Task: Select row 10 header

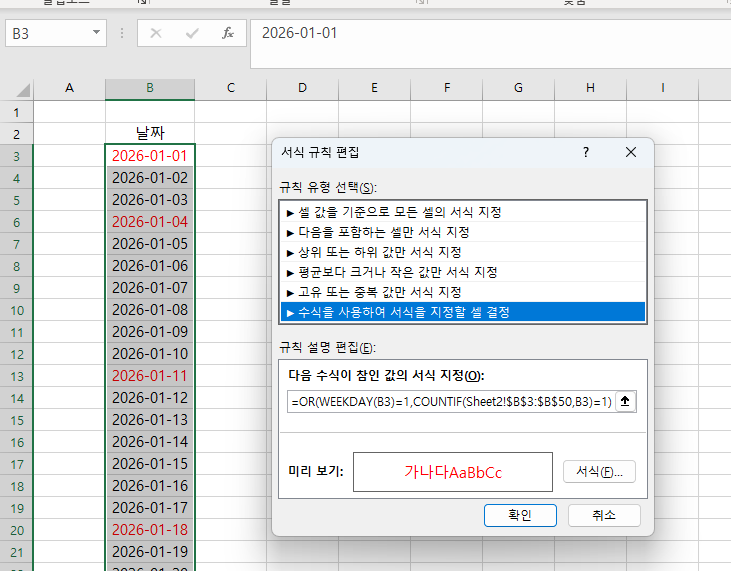Action: pos(16,310)
